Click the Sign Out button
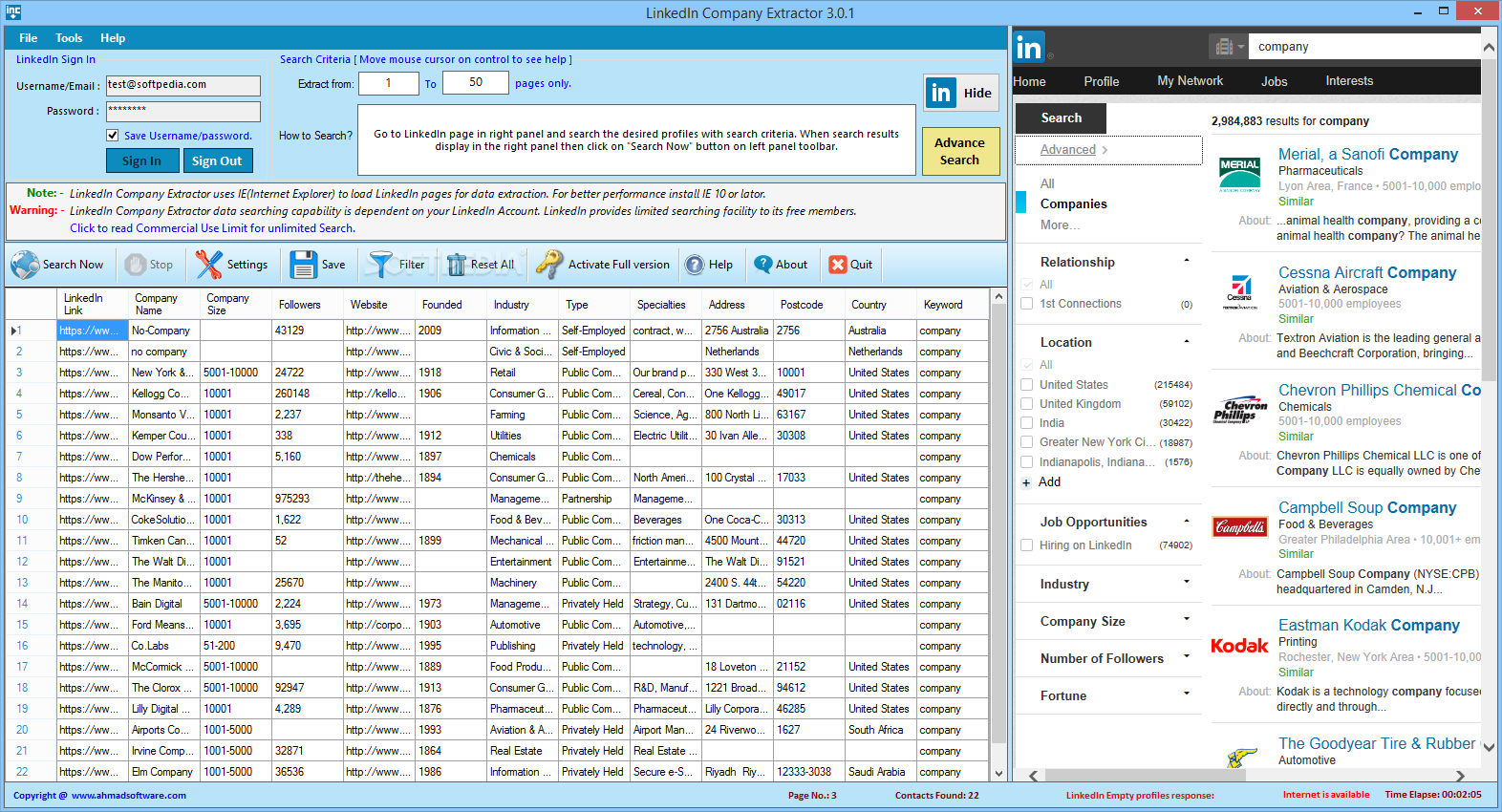This screenshot has width=1502, height=812. 217,160
